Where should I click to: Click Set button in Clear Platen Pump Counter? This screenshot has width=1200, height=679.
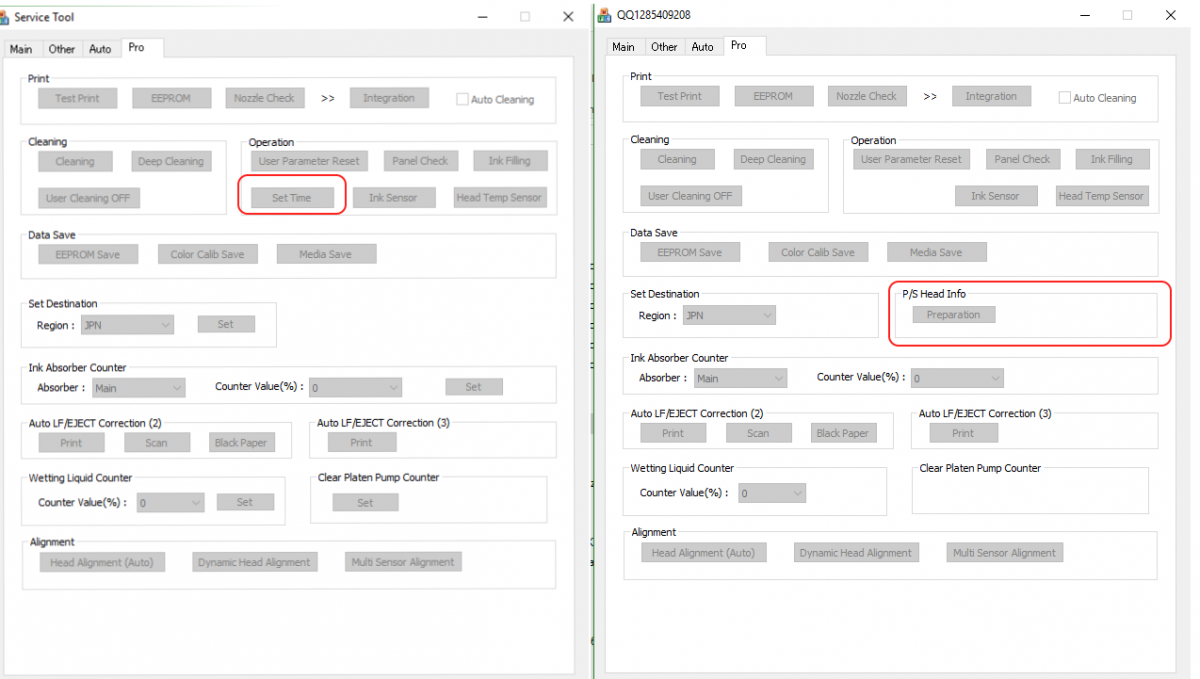tap(365, 503)
